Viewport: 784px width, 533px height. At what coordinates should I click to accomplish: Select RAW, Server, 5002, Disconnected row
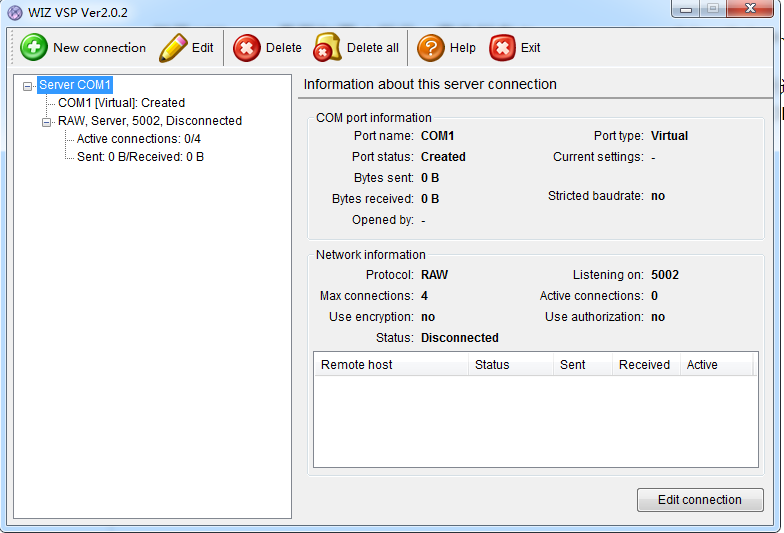pos(150,121)
